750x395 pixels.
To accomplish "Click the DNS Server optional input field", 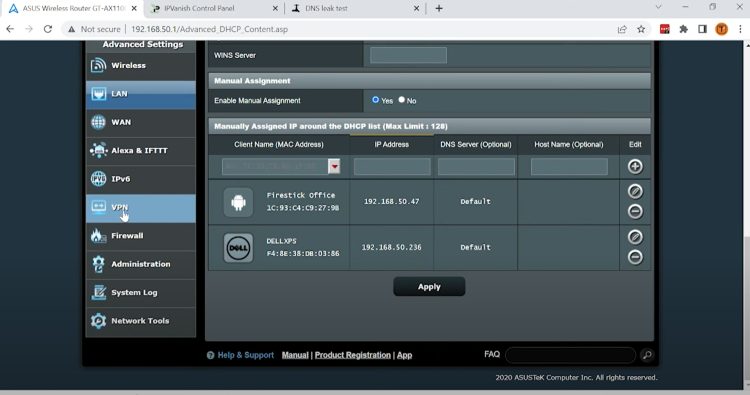I will 476,167.
